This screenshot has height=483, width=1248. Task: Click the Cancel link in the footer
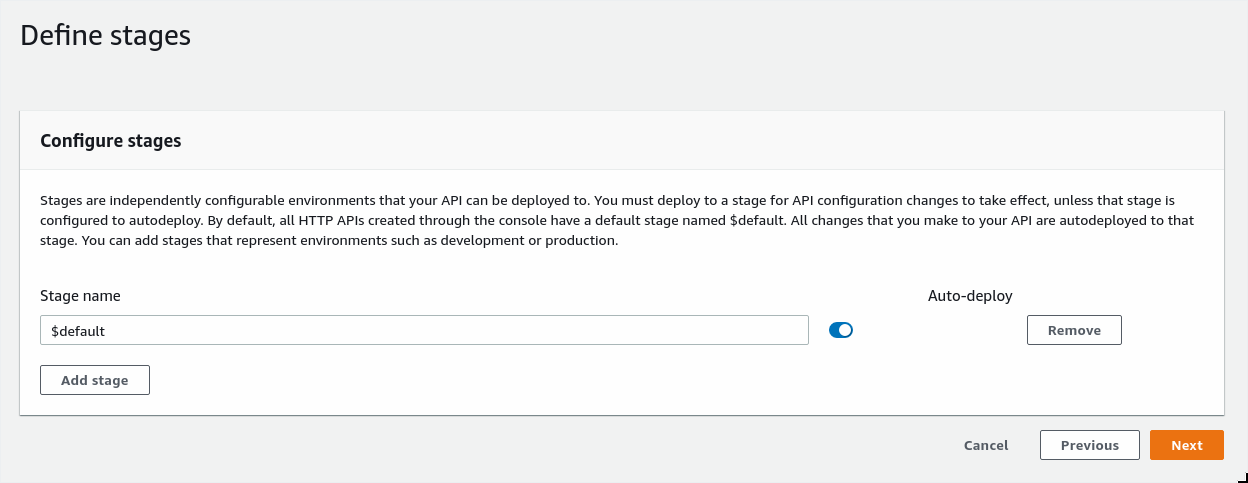click(986, 445)
